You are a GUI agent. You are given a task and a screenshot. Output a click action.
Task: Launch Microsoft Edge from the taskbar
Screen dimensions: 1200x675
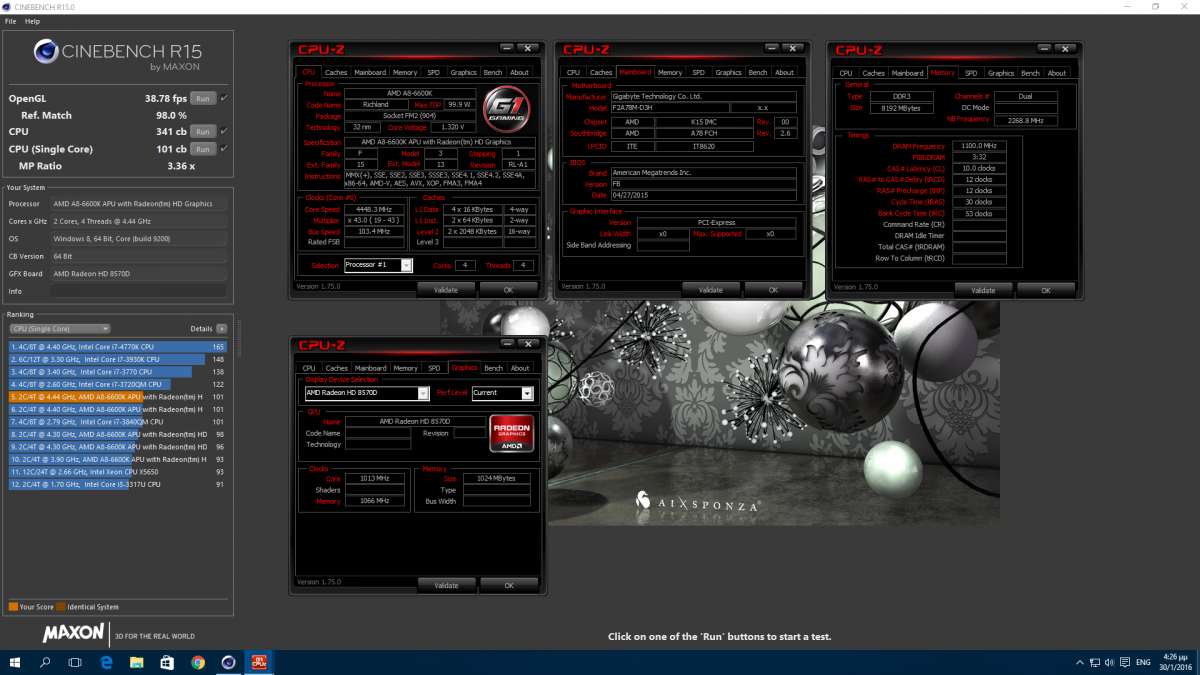(106, 662)
